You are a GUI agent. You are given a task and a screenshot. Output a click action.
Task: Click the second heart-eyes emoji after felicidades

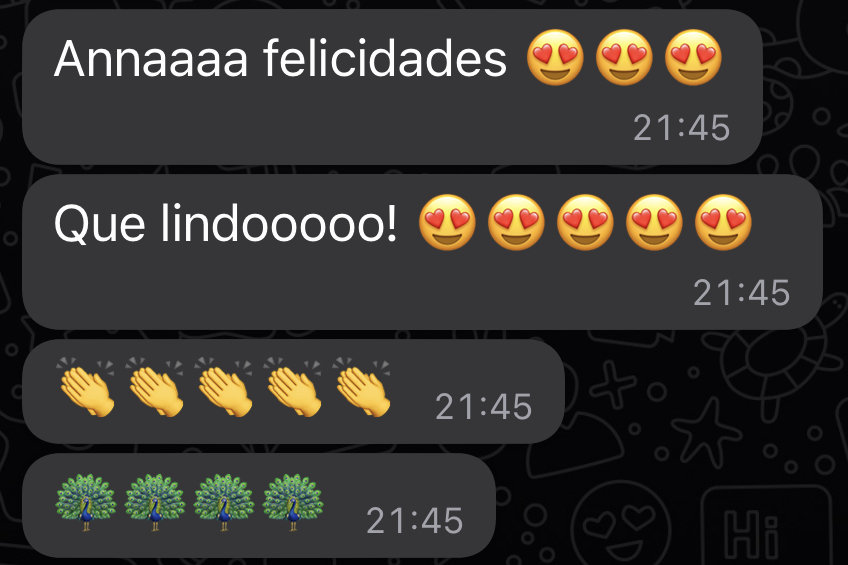pos(624,57)
